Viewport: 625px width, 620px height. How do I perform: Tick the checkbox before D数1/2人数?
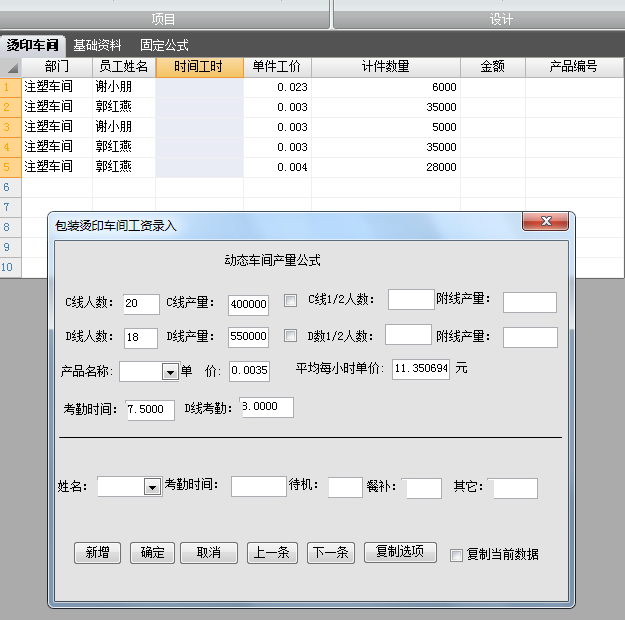[290, 335]
